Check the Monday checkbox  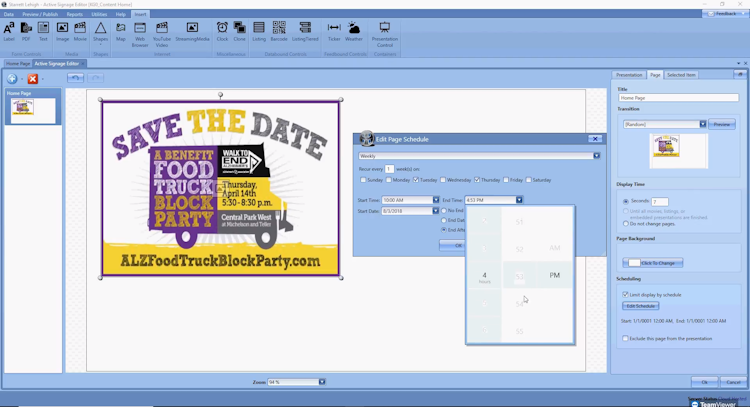(x=388, y=180)
